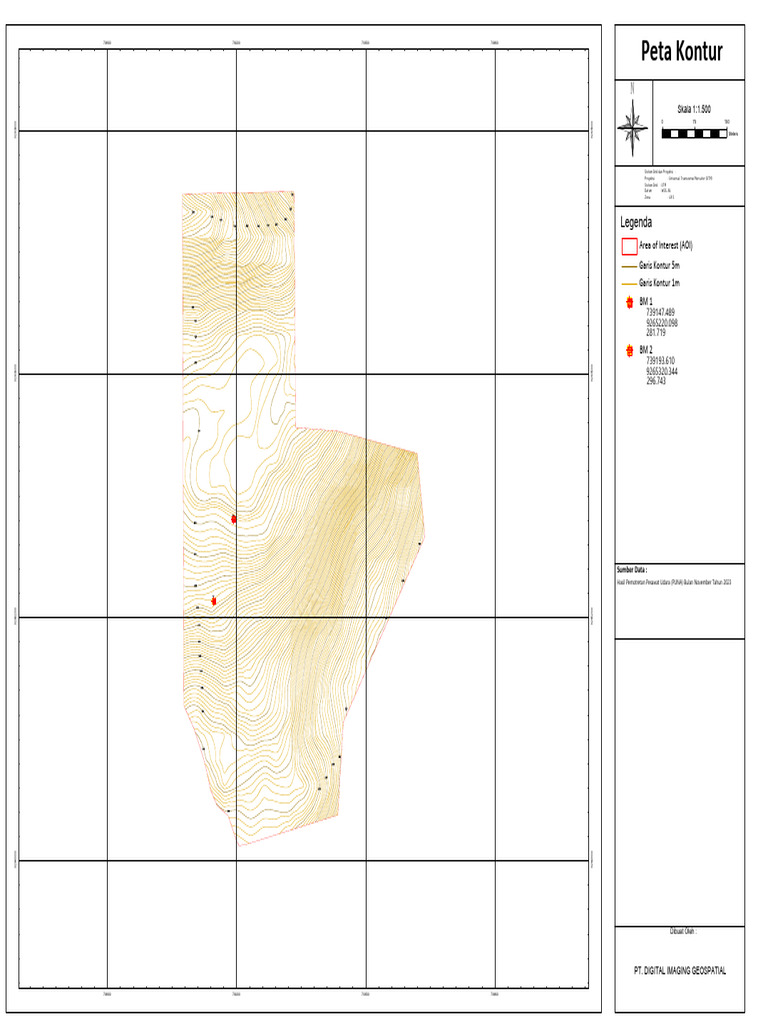The height and width of the screenshot is (1024, 768).
Task: Click the Garis Kontur 5m line symbol
Action: point(628,266)
